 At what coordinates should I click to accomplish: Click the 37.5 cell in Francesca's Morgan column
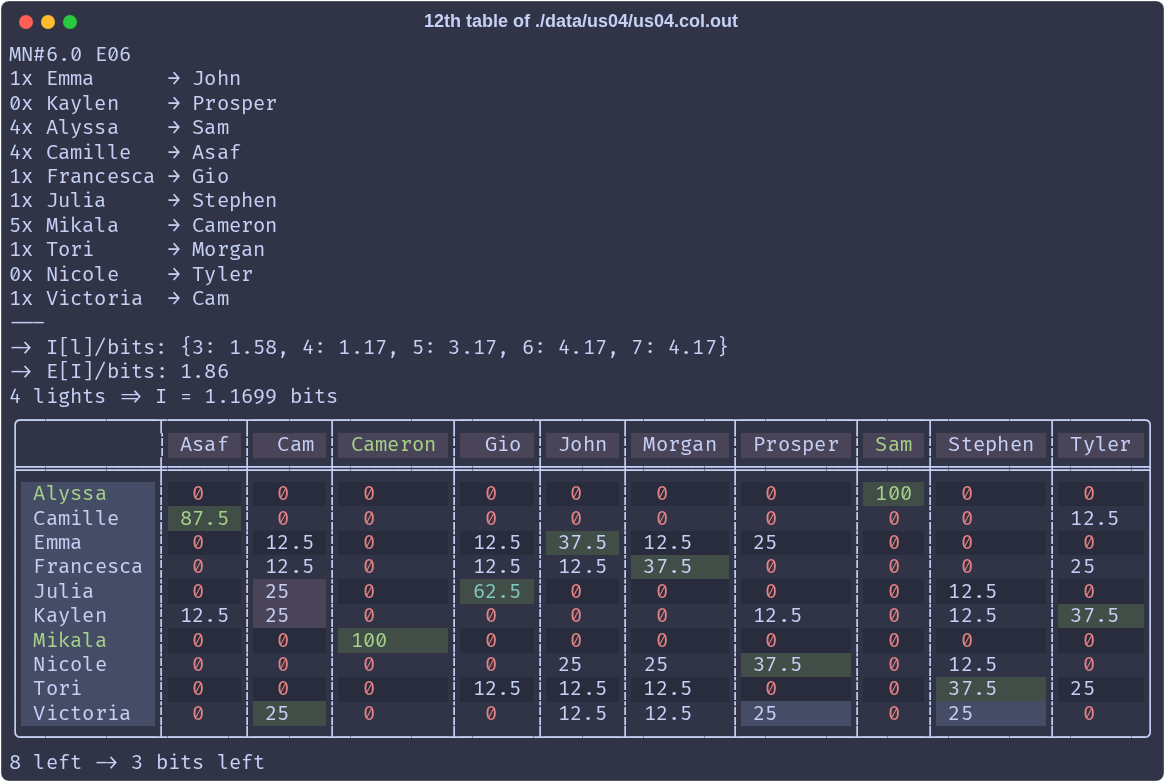click(679, 567)
